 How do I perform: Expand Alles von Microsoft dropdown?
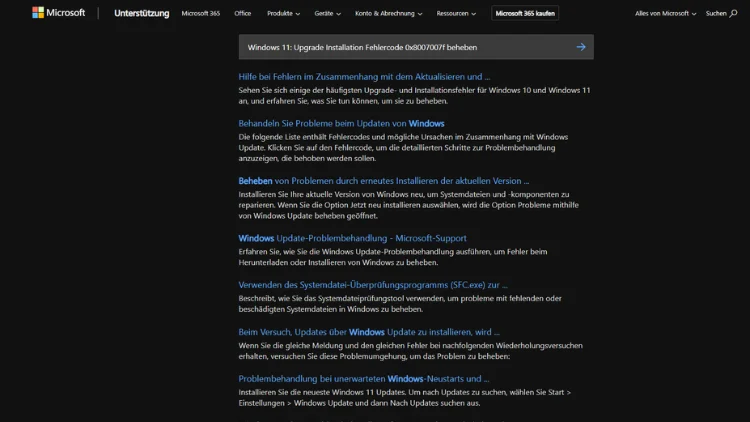coord(665,13)
